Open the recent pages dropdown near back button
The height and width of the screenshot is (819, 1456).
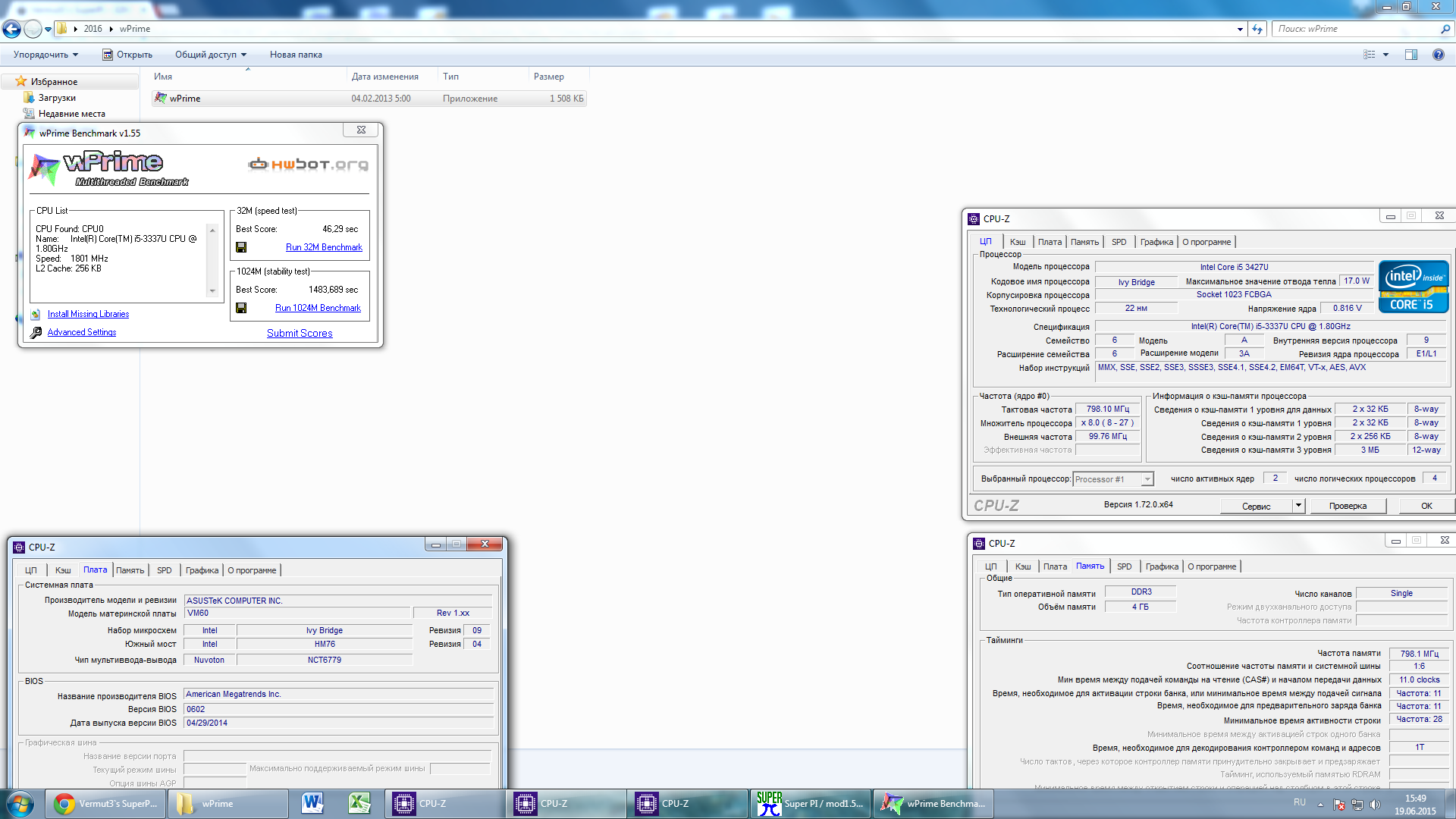48,30
